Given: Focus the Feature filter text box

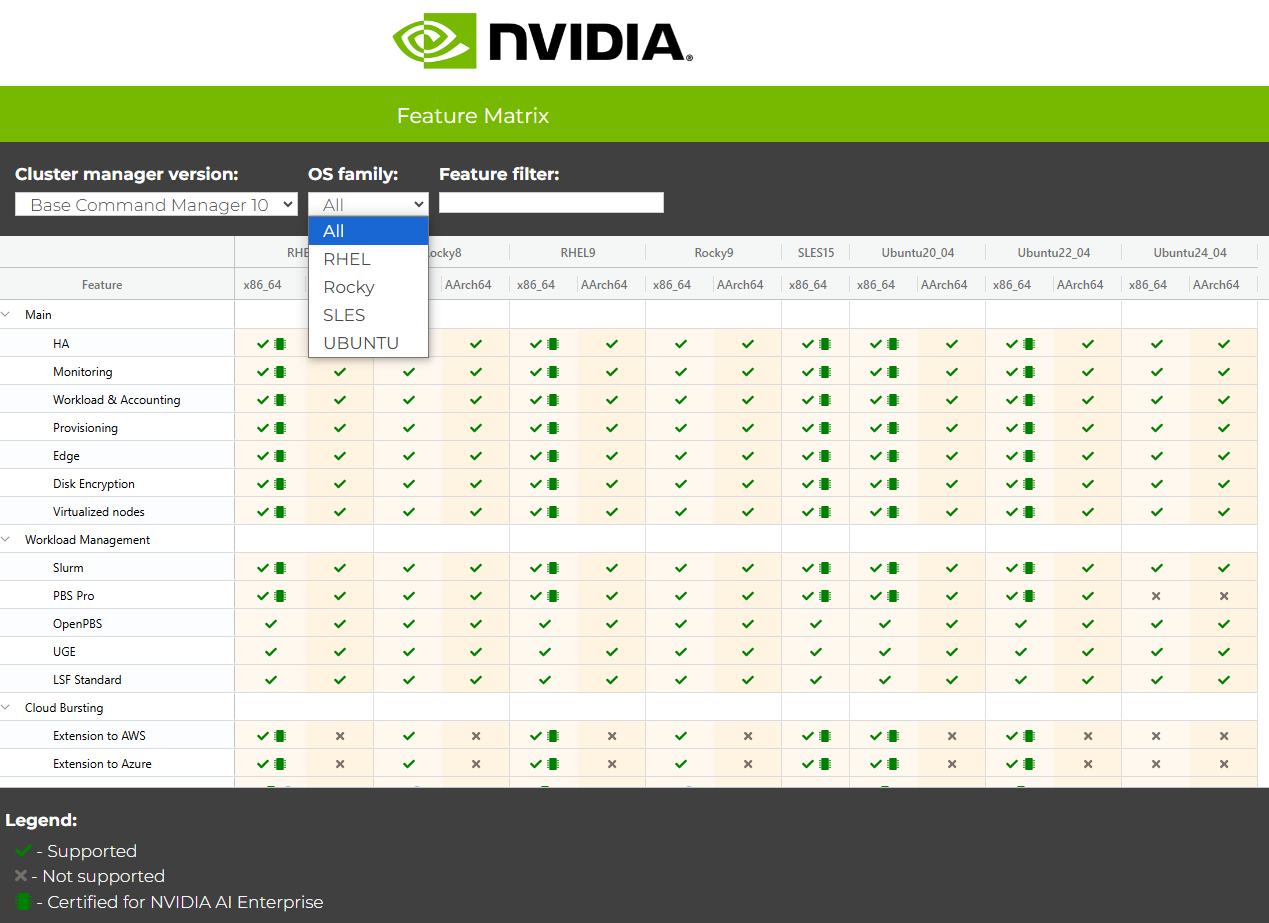Looking at the screenshot, I should tap(551, 202).
